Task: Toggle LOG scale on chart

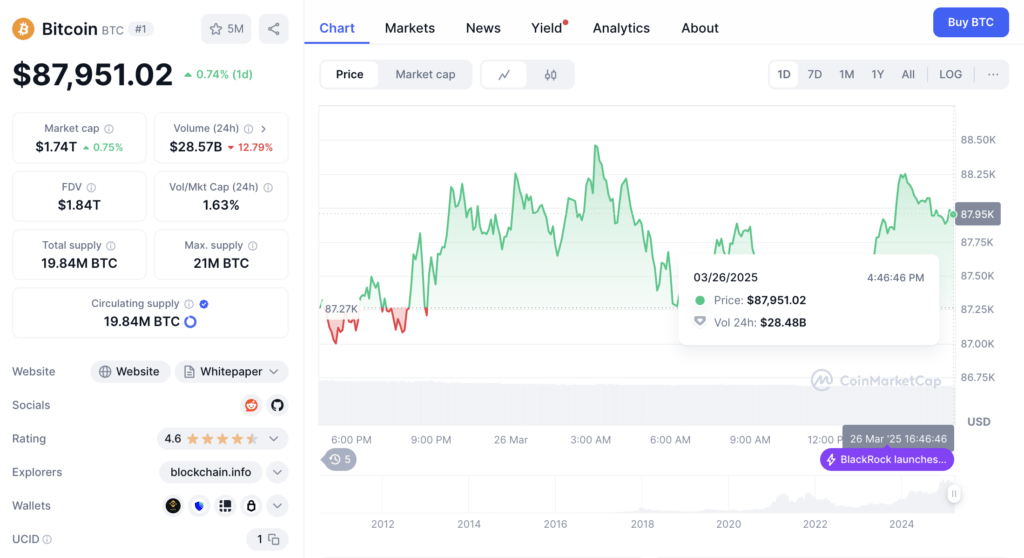Action: pos(950,74)
